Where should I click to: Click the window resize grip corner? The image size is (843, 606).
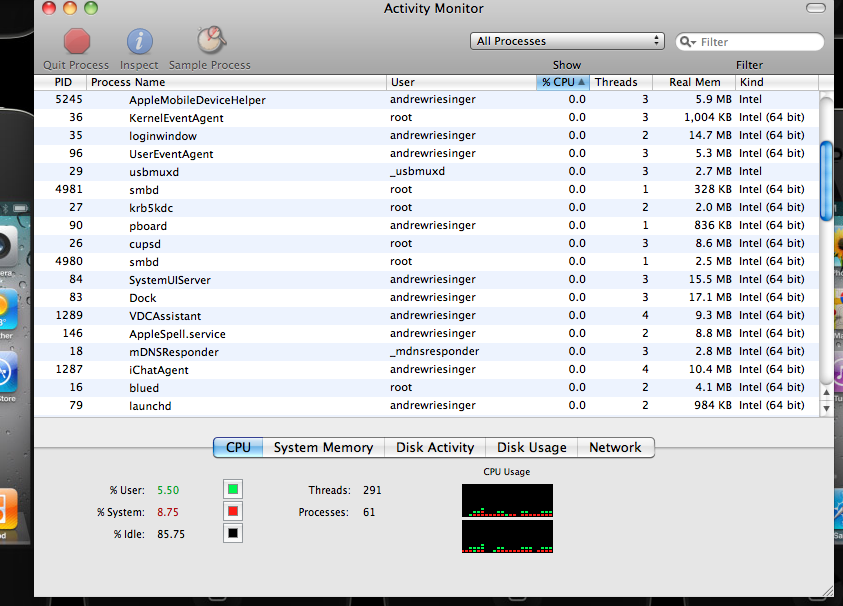coord(828,591)
